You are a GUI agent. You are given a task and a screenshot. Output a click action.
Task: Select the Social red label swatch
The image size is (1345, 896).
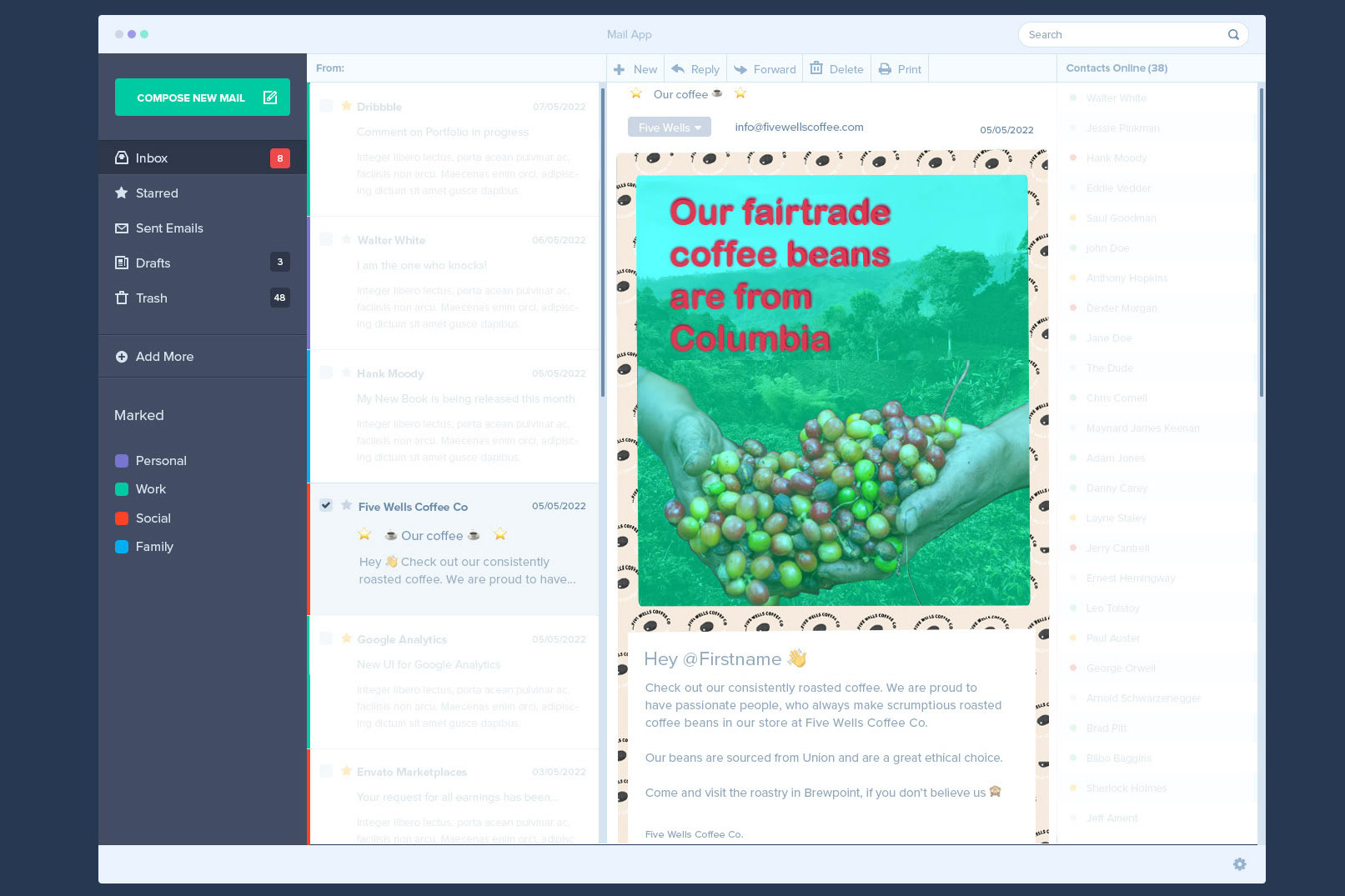[122, 518]
